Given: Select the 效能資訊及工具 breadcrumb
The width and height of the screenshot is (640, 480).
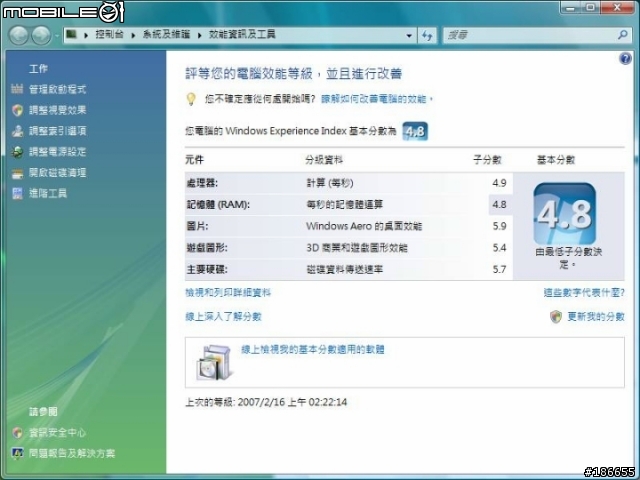Looking at the screenshot, I should click(242, 35).
